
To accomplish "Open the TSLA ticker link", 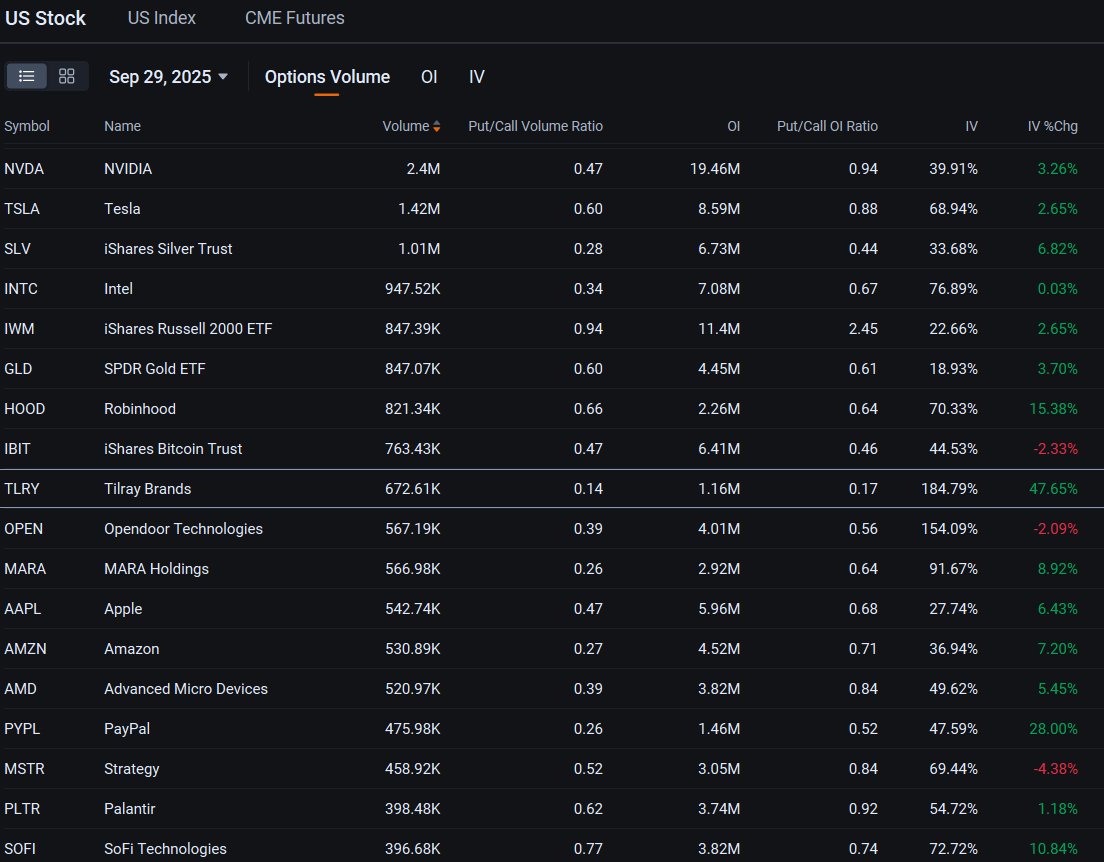I will [22, 209].
